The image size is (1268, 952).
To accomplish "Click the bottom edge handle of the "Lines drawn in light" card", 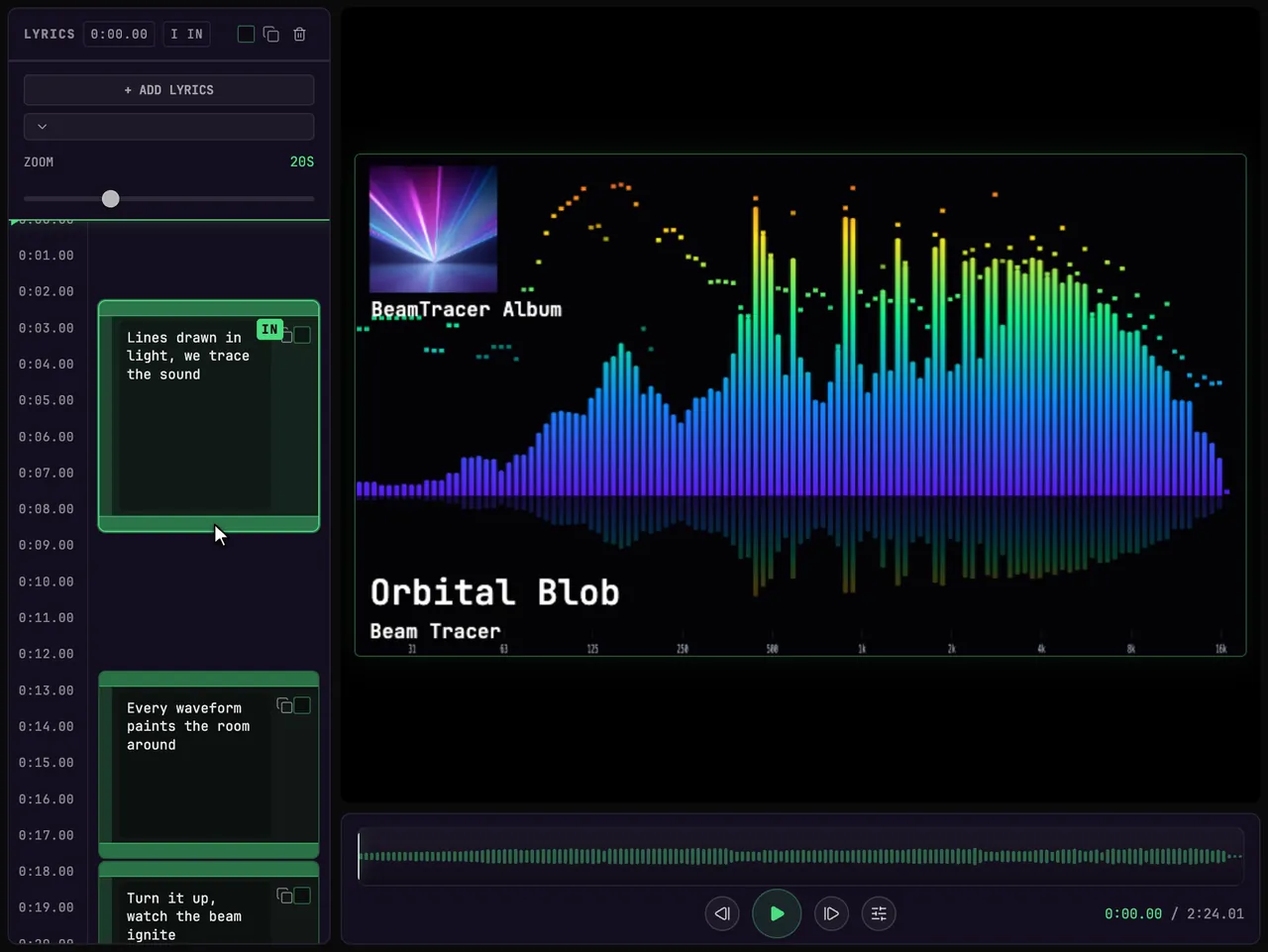I will point(209,523).
